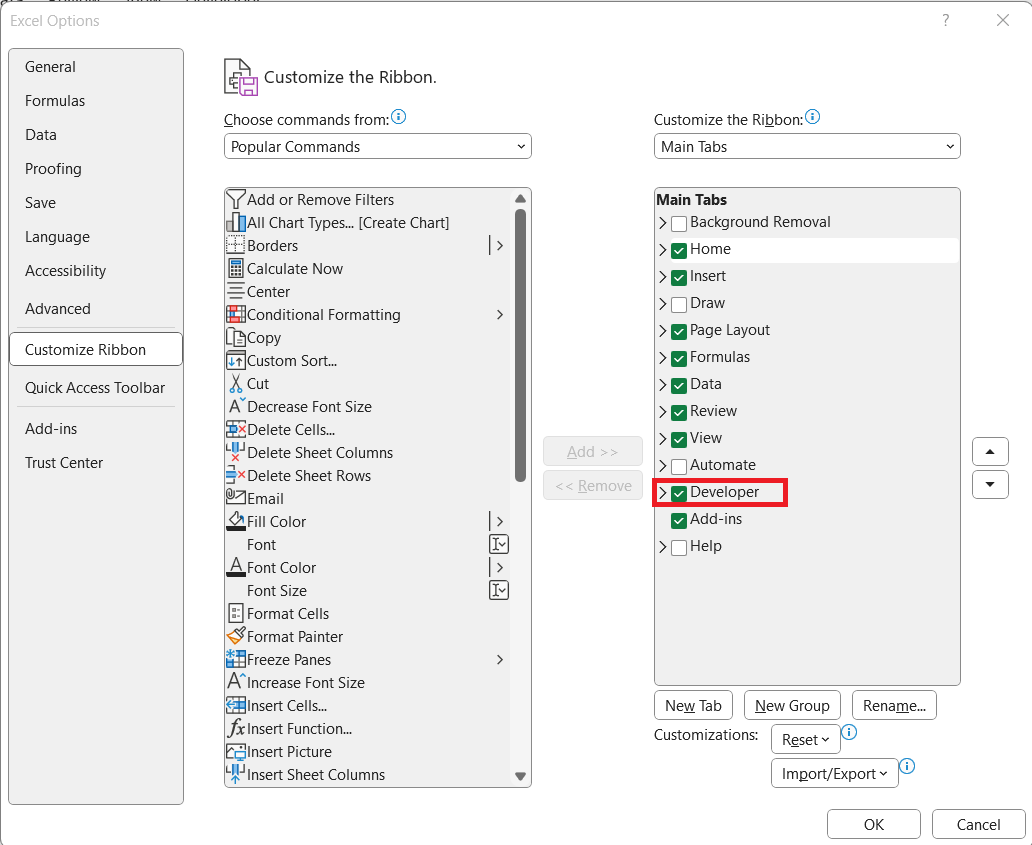The image size is (1032, 845).
Task: Uncheck the Home tab checkbox
Action: [x=679, y=250]
